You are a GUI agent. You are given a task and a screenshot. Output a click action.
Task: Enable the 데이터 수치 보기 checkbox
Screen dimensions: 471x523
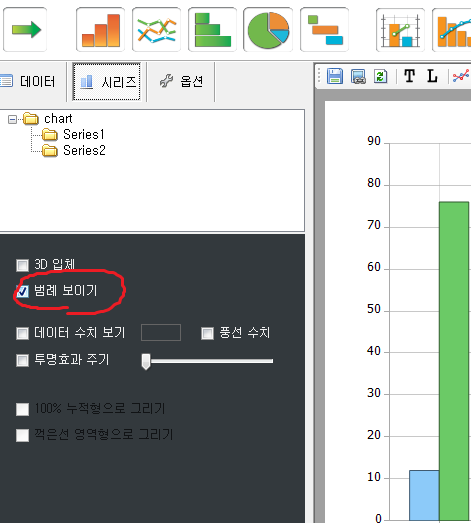[22, 333]
